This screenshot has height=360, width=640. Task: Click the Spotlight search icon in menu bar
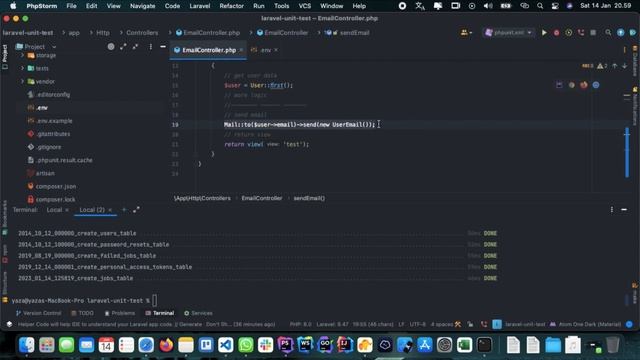[x=540, y=6]
